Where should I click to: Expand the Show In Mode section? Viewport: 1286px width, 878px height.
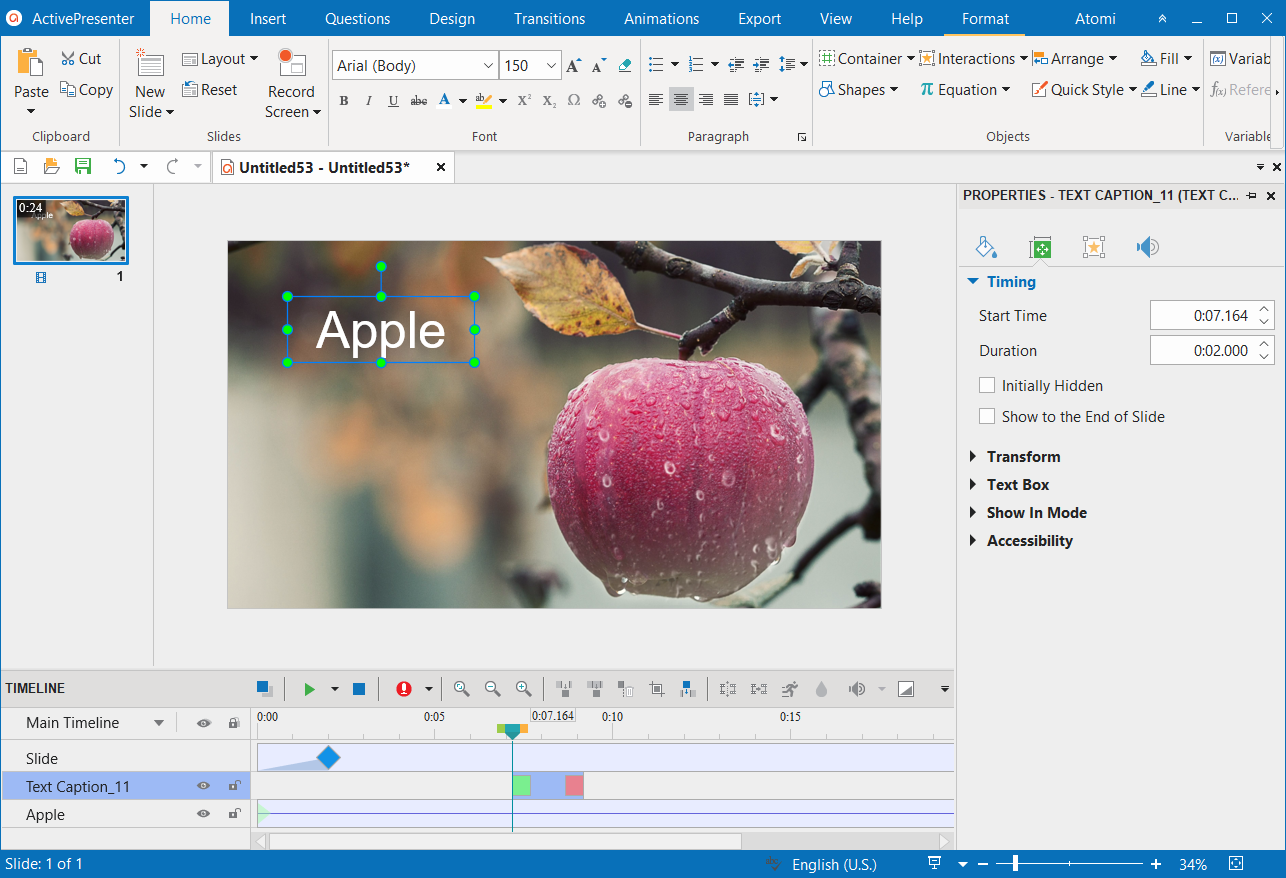tap(1029, 512)
